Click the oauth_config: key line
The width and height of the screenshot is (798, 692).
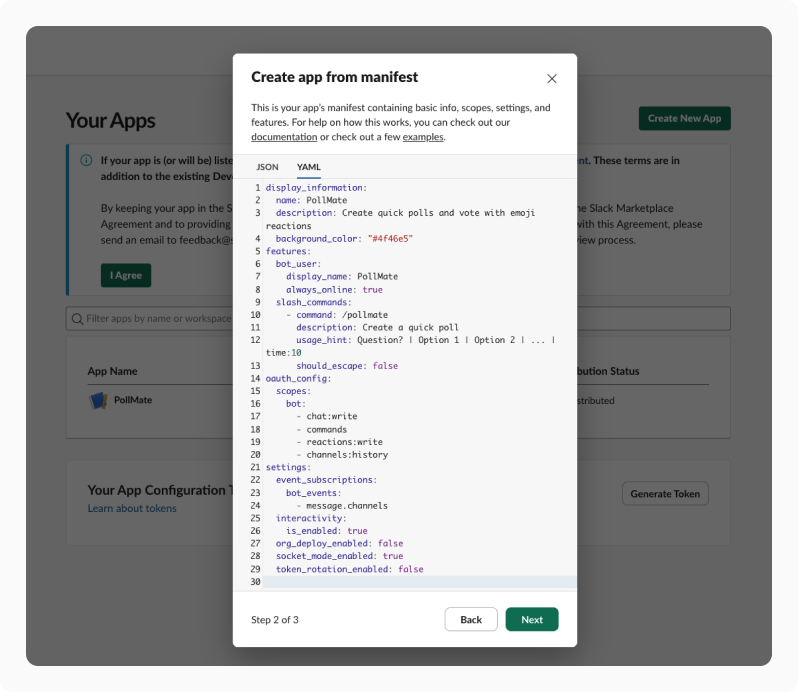[298, 379]
